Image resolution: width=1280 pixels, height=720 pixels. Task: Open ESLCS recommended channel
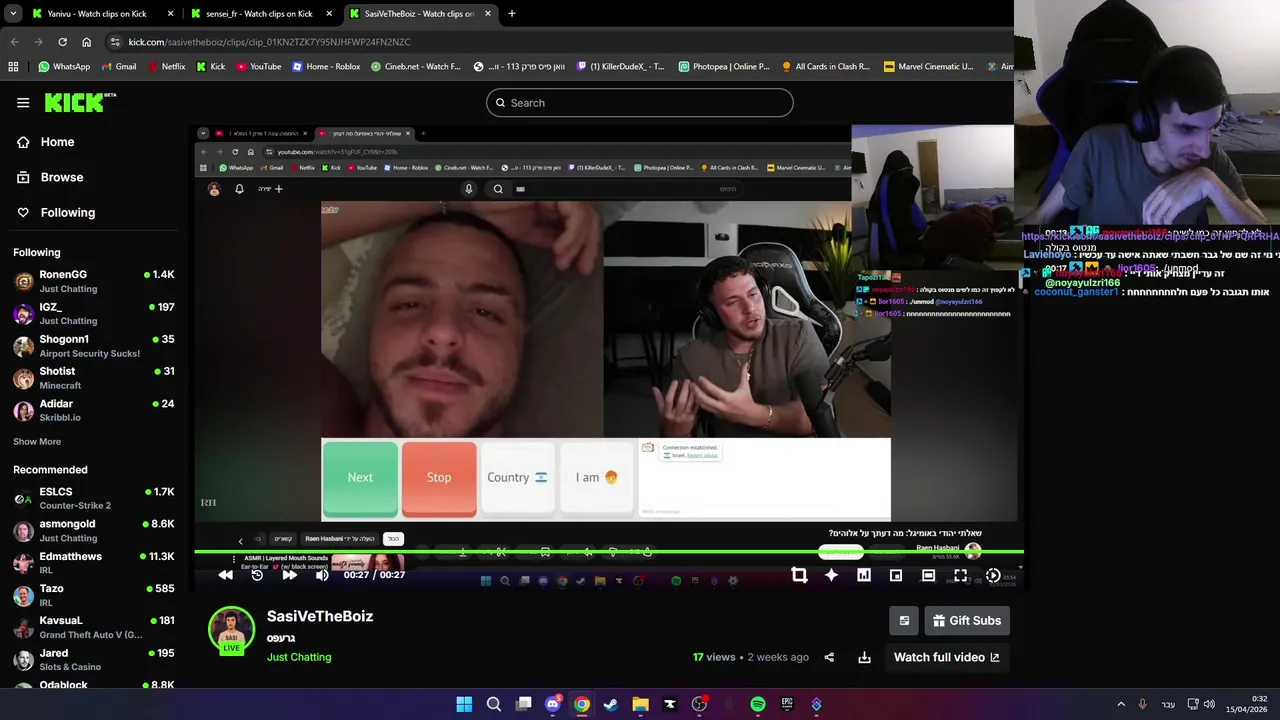tap(94, 498)
